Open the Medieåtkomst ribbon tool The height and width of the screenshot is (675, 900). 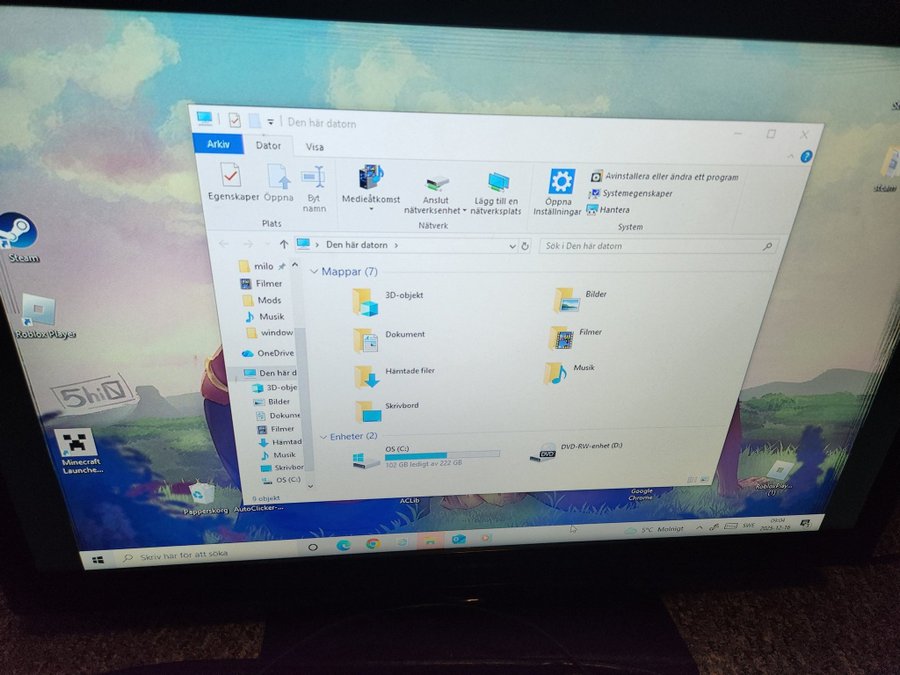pyautogui.click(x=371, y=179)
